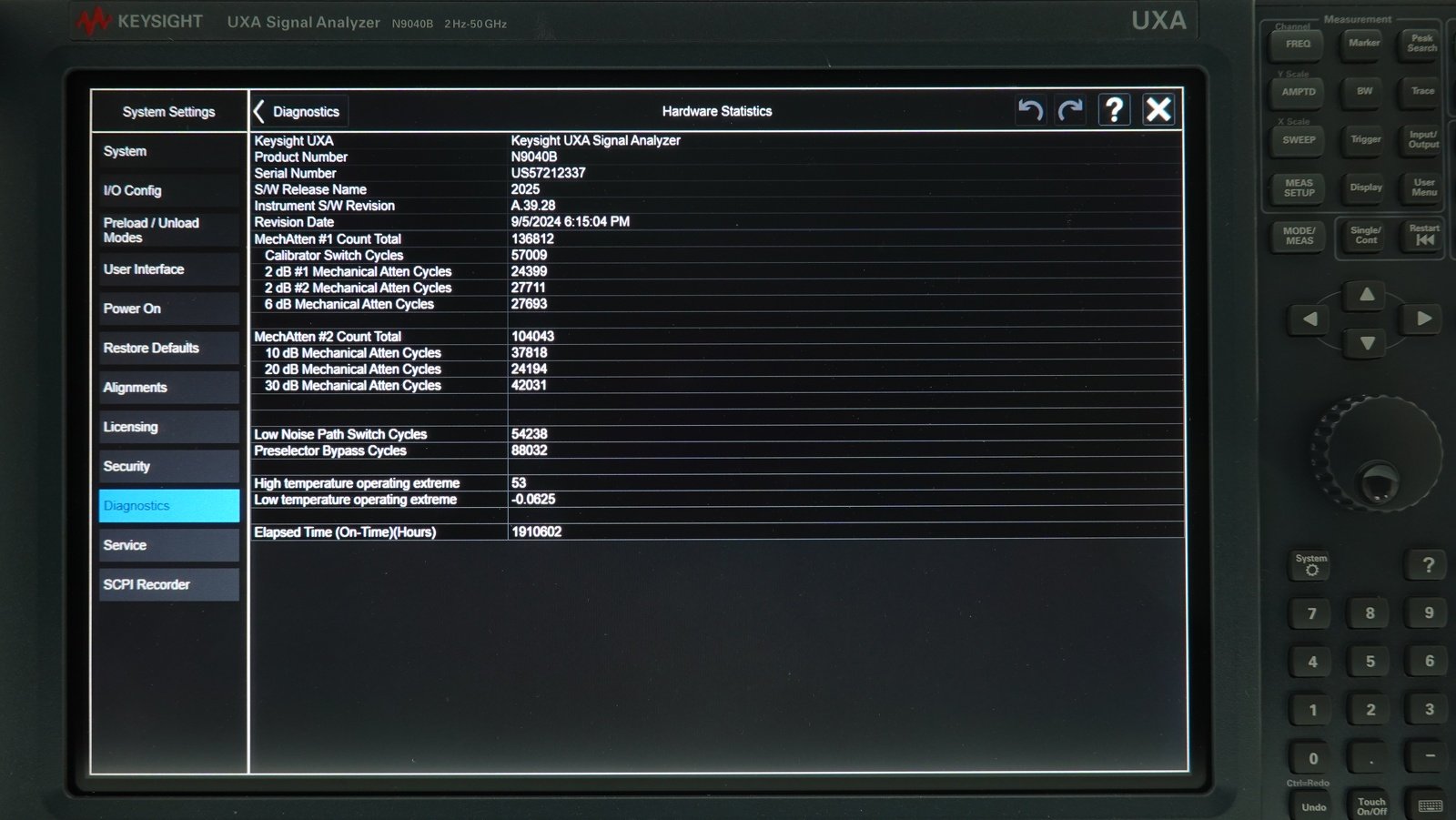Image resolution: width=1456 pixels, height=820 pixels.
Task: Open help with the question mark icon
Action: [1114, 110]
